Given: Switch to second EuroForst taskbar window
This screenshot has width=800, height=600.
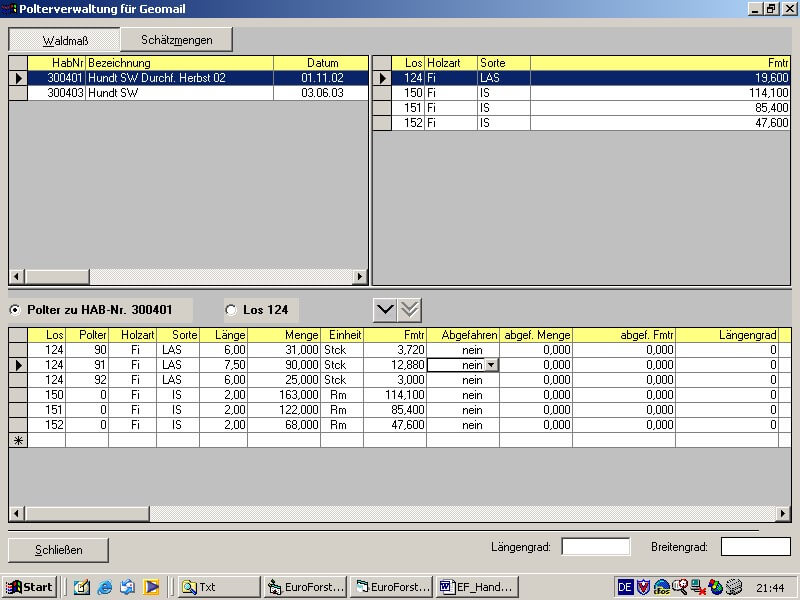Looking at the screenshot, I should pyautogui.click(x=391, y=587).
